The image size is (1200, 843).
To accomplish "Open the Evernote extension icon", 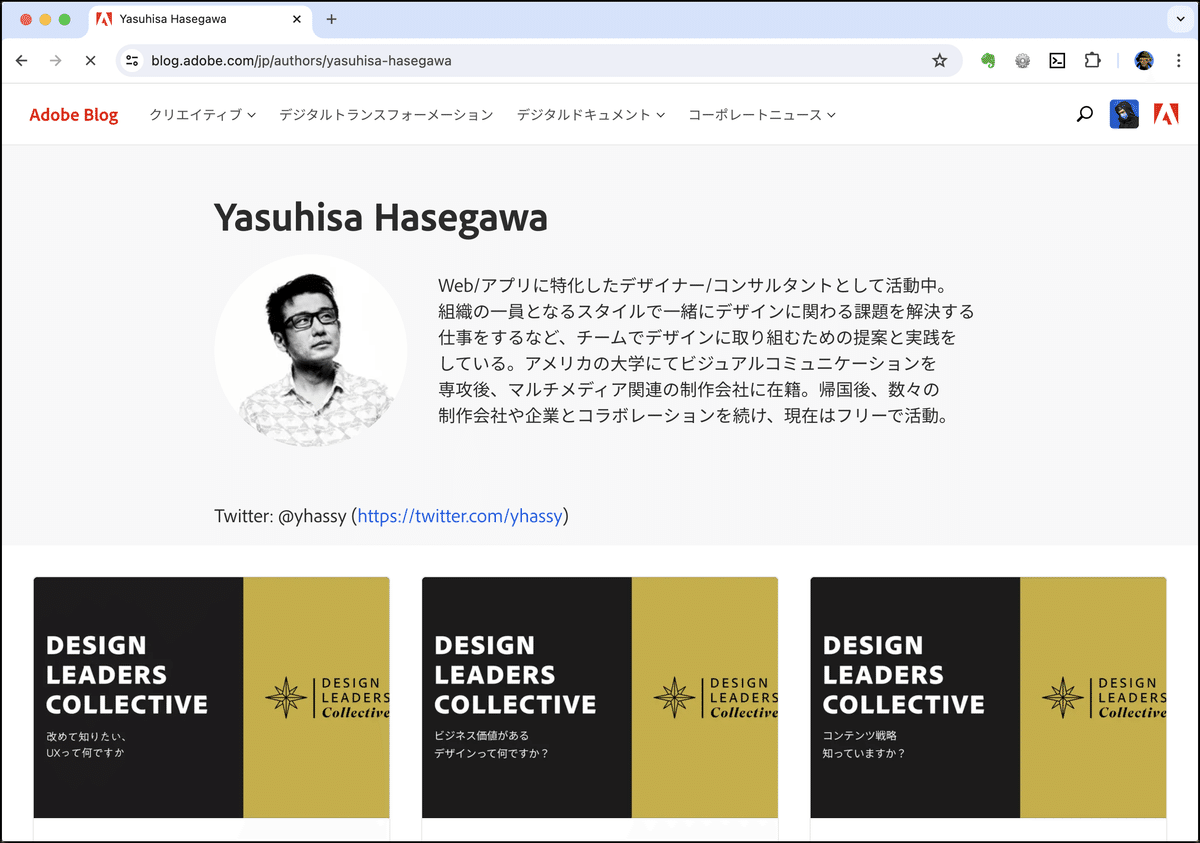I will (x=987, y=60).
